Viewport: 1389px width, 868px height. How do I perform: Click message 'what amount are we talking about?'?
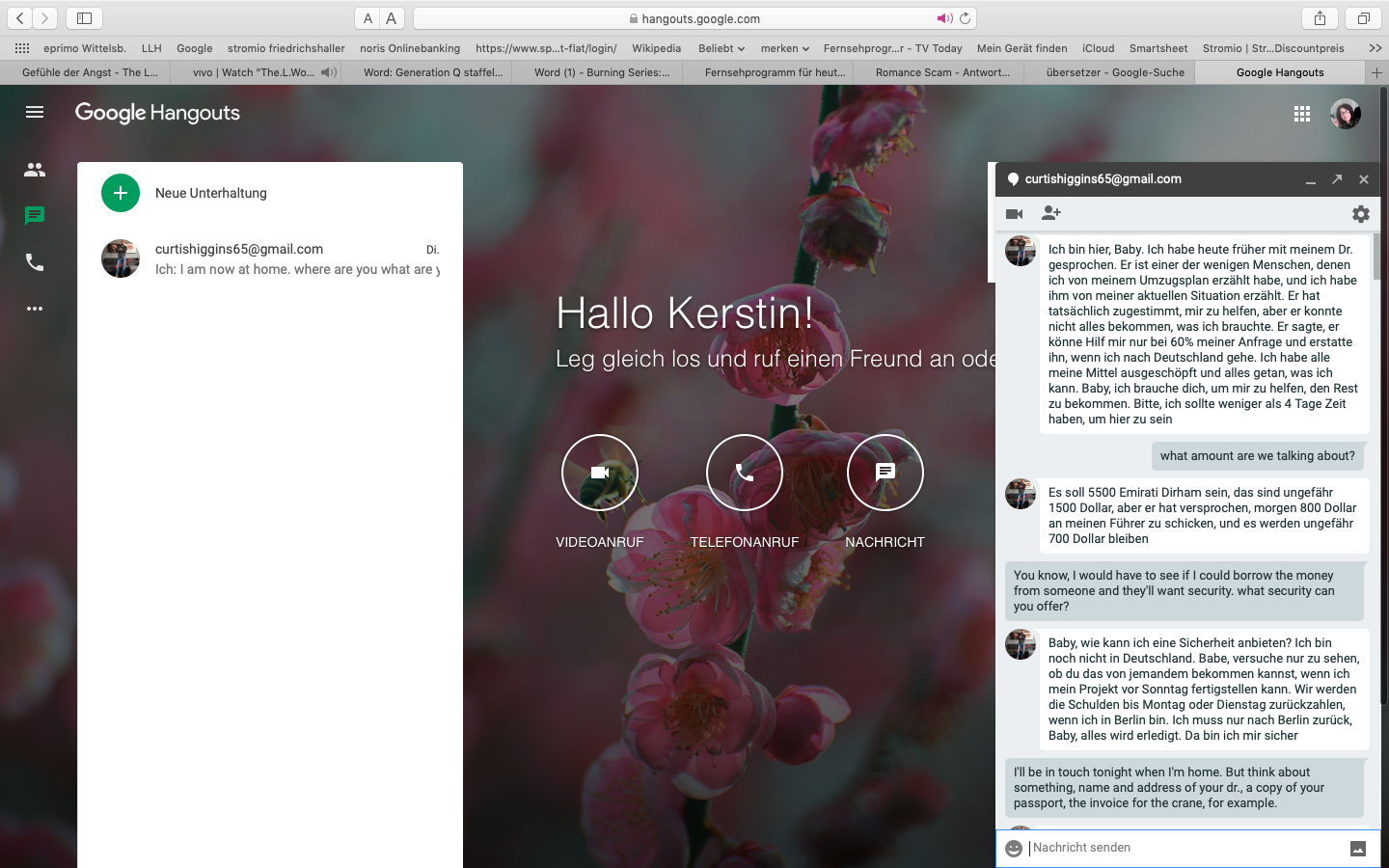(1257, 456)
